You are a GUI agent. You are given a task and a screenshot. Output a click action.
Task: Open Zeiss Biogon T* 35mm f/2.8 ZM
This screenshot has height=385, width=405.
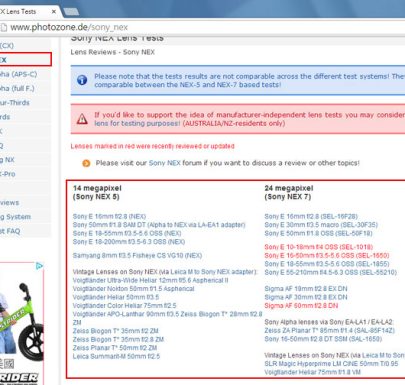tap(118, 340)
